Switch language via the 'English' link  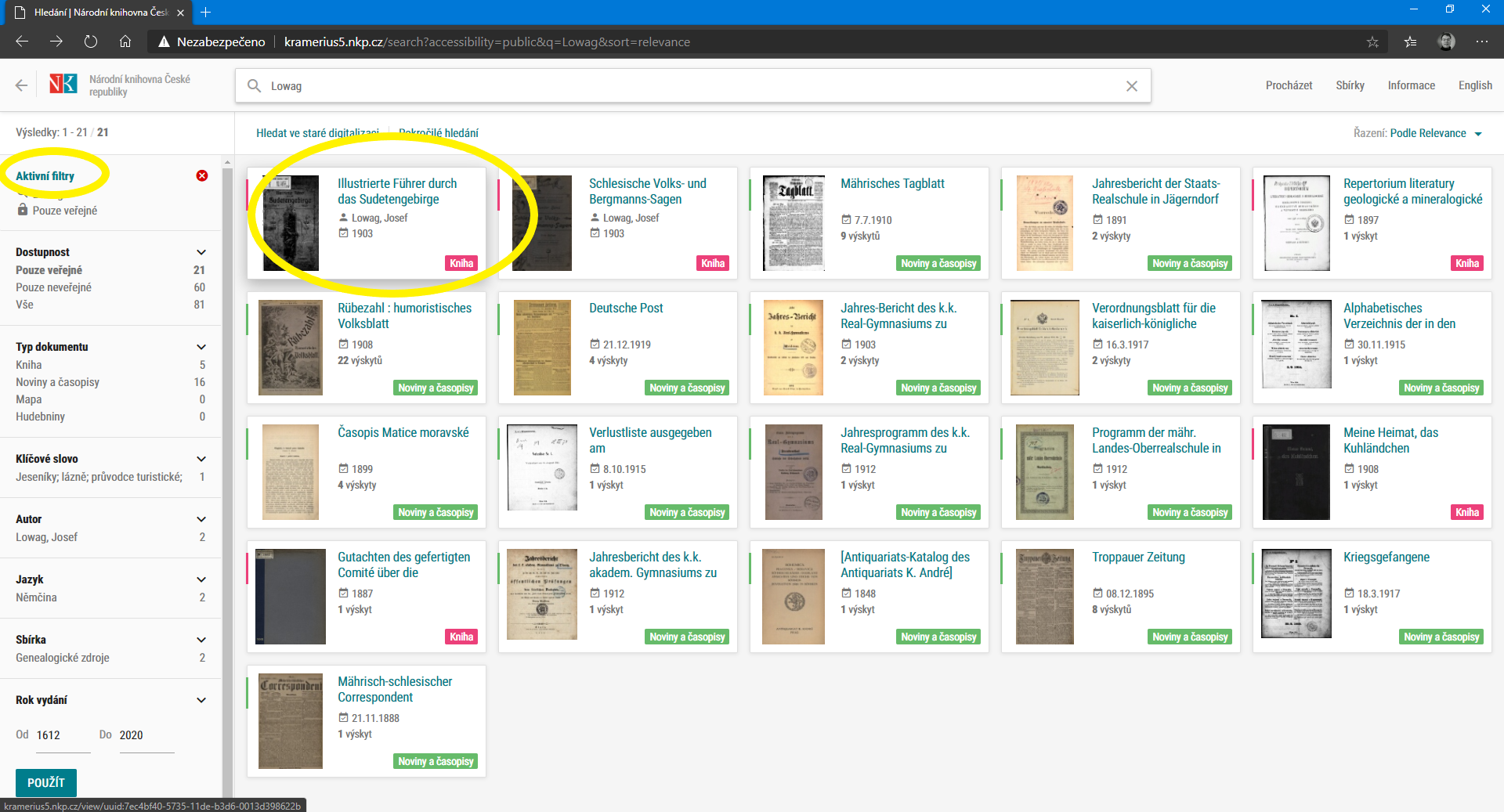click(1474, 85)
